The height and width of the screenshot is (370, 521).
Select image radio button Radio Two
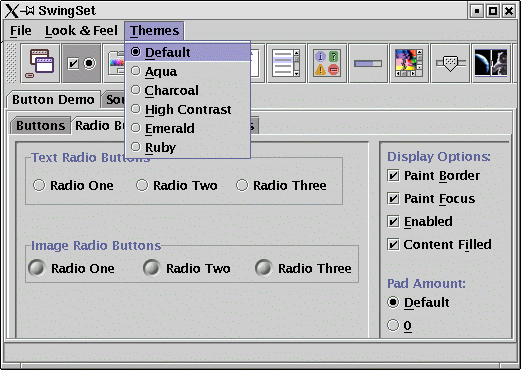(187, 268)
